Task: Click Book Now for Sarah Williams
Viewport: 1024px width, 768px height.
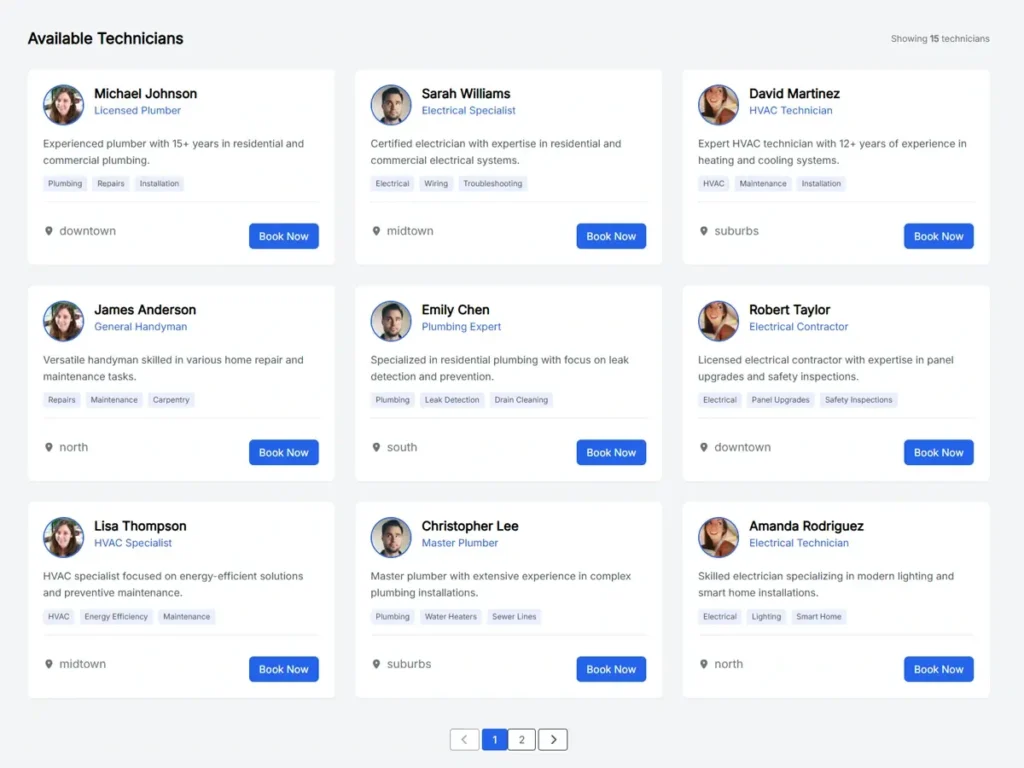Action: tap(611, 236)
